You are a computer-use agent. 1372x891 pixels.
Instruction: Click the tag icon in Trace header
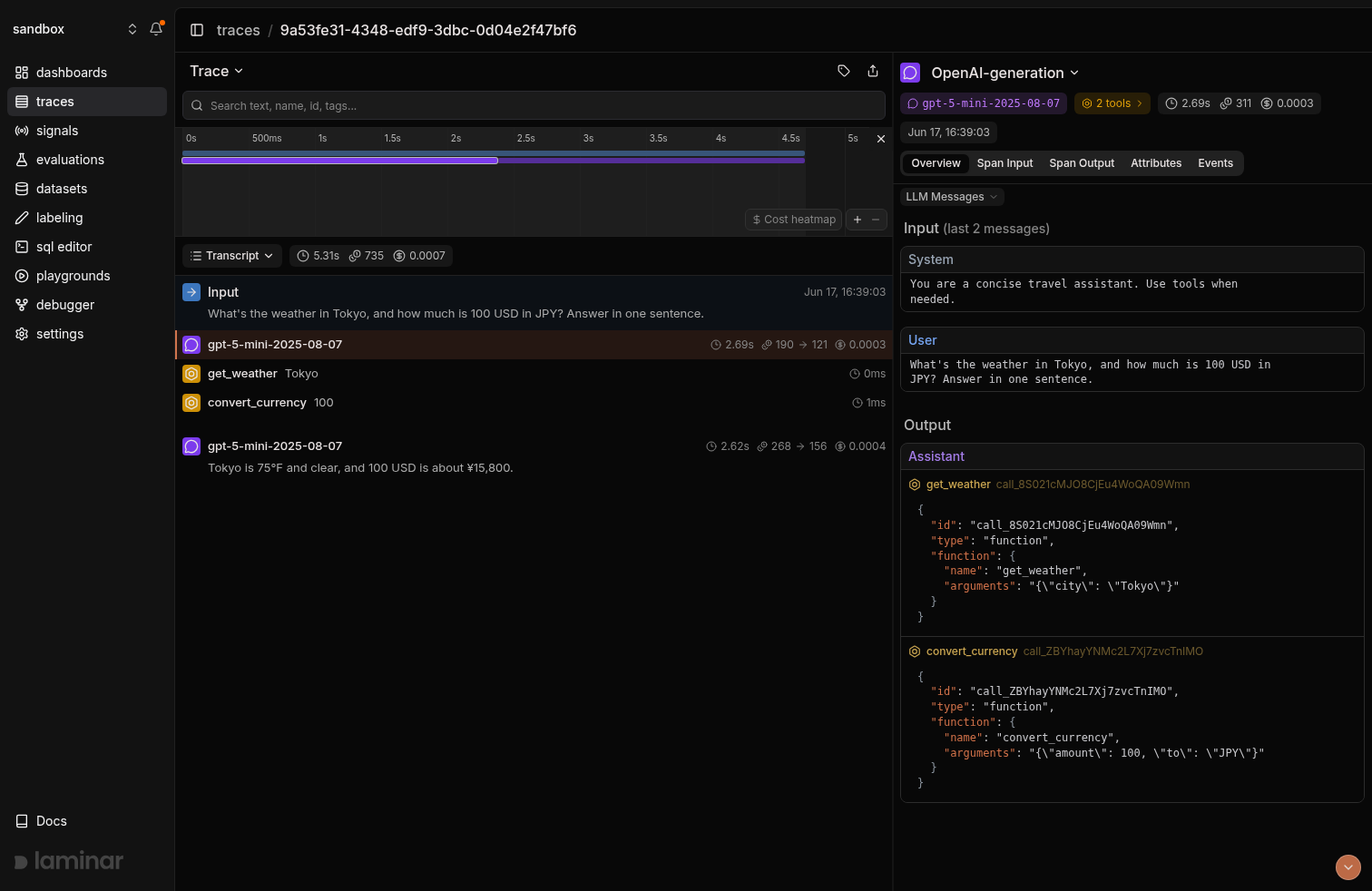(x=844, y=71)
